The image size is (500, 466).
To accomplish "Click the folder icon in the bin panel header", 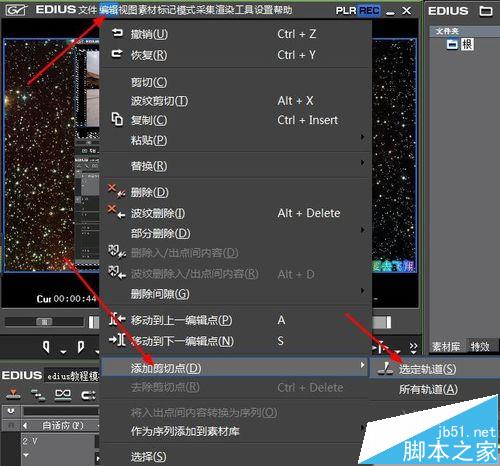I will [486, 11].
